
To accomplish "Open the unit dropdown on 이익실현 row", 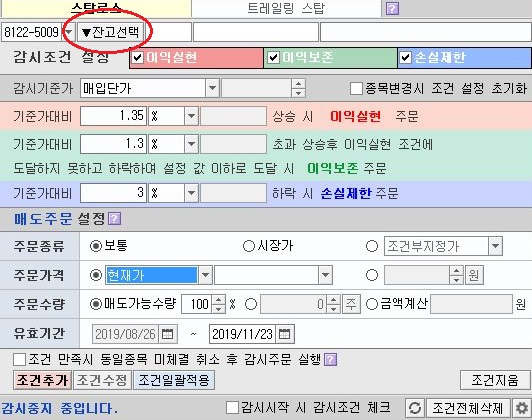I will [x=191, y=116].
